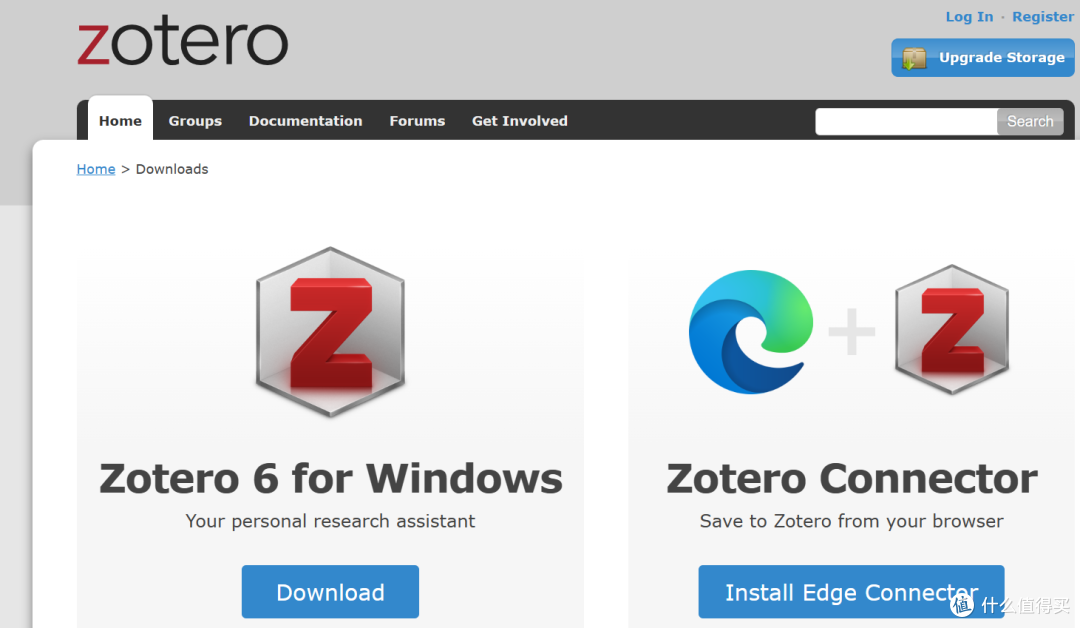1080x628 pixels.
Task: Click the Zotero logo in the header
Action: pyautogui.click(x=183, y=43)
